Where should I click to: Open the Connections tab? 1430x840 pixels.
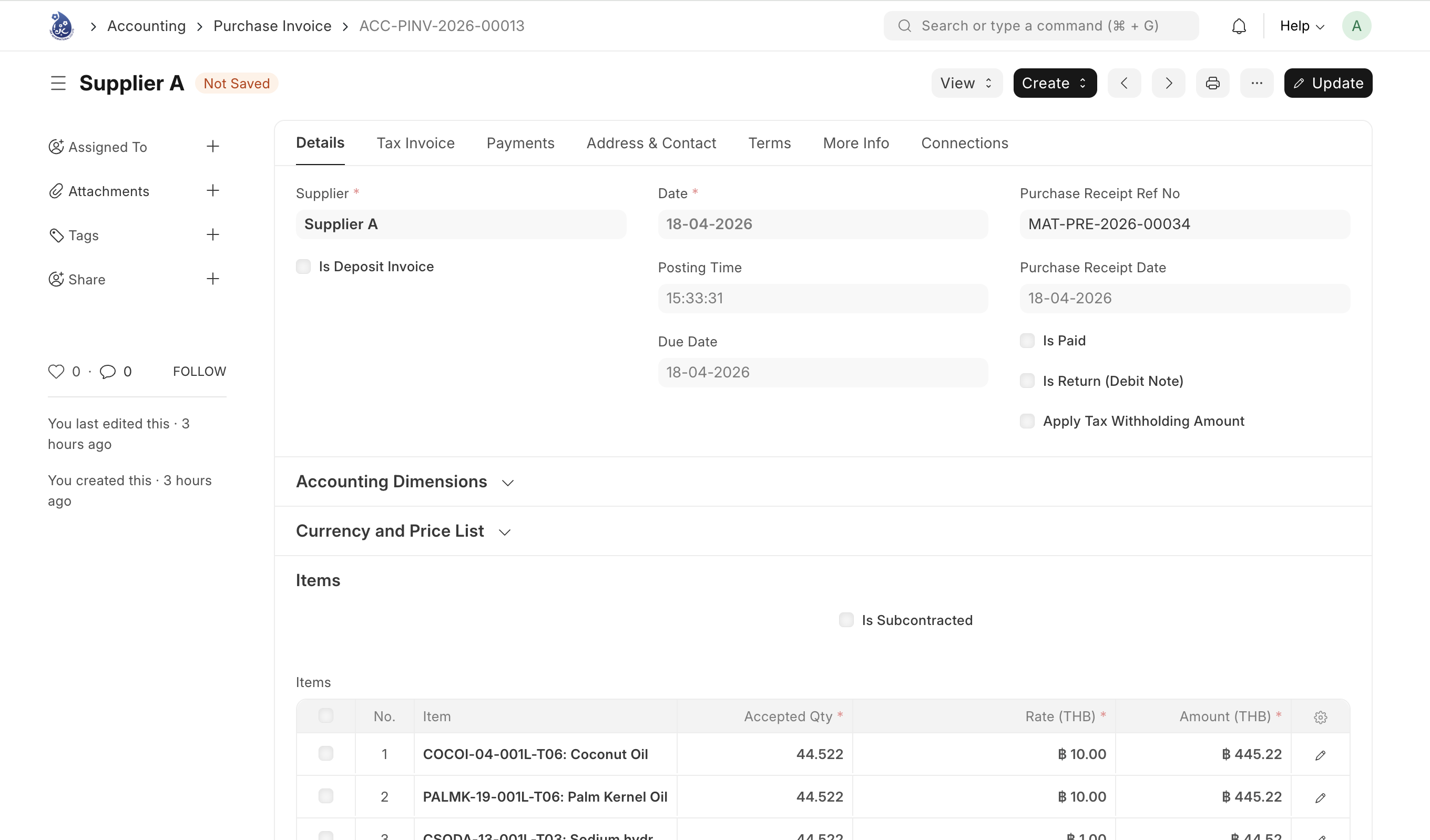click(x=965, y=143)
